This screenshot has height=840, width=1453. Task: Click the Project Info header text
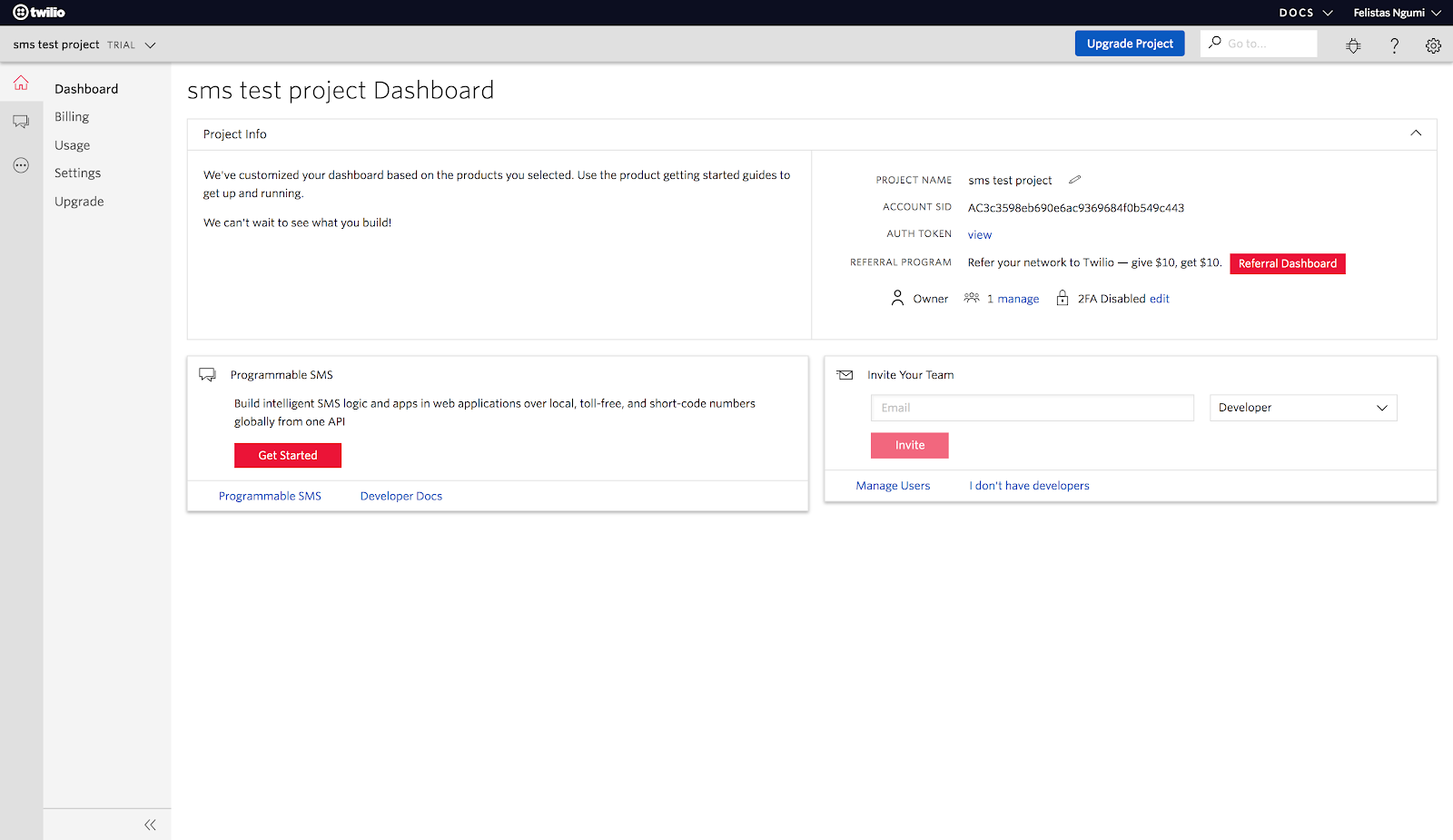235,134
